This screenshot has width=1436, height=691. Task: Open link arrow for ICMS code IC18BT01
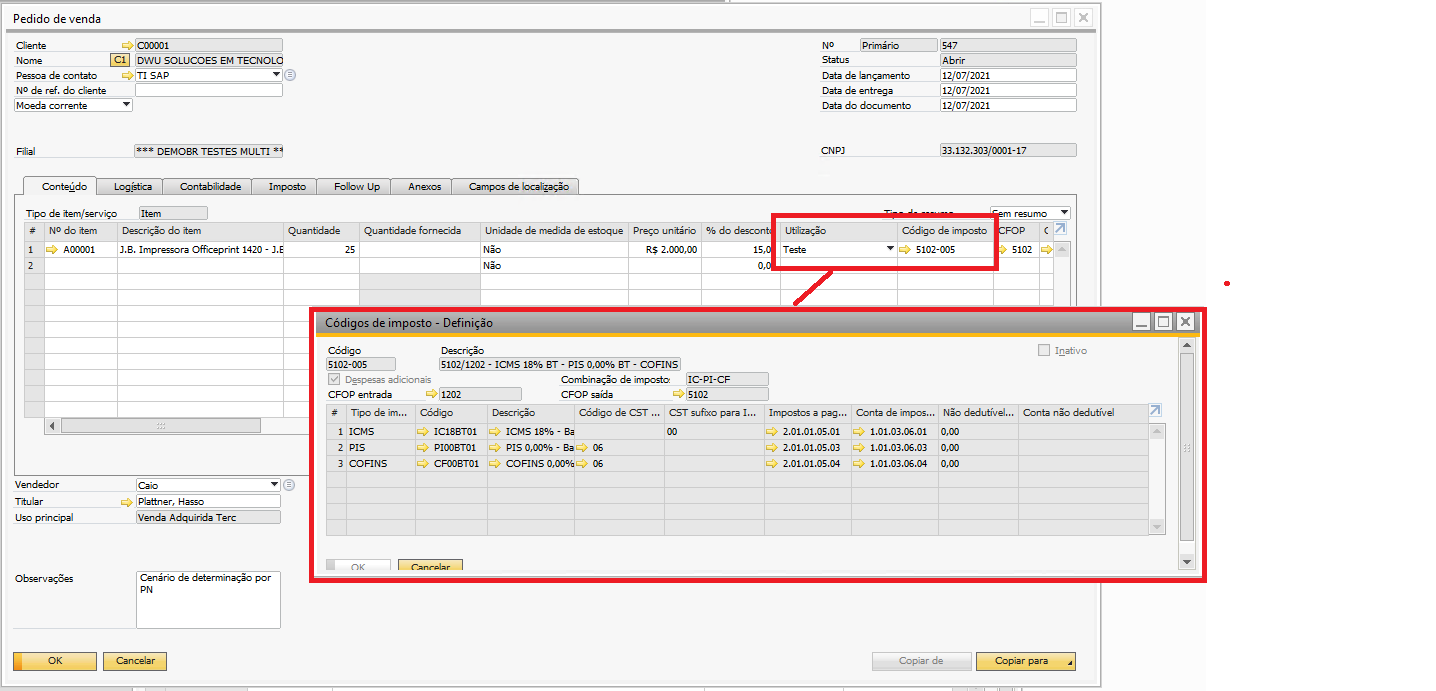(425, 431)
